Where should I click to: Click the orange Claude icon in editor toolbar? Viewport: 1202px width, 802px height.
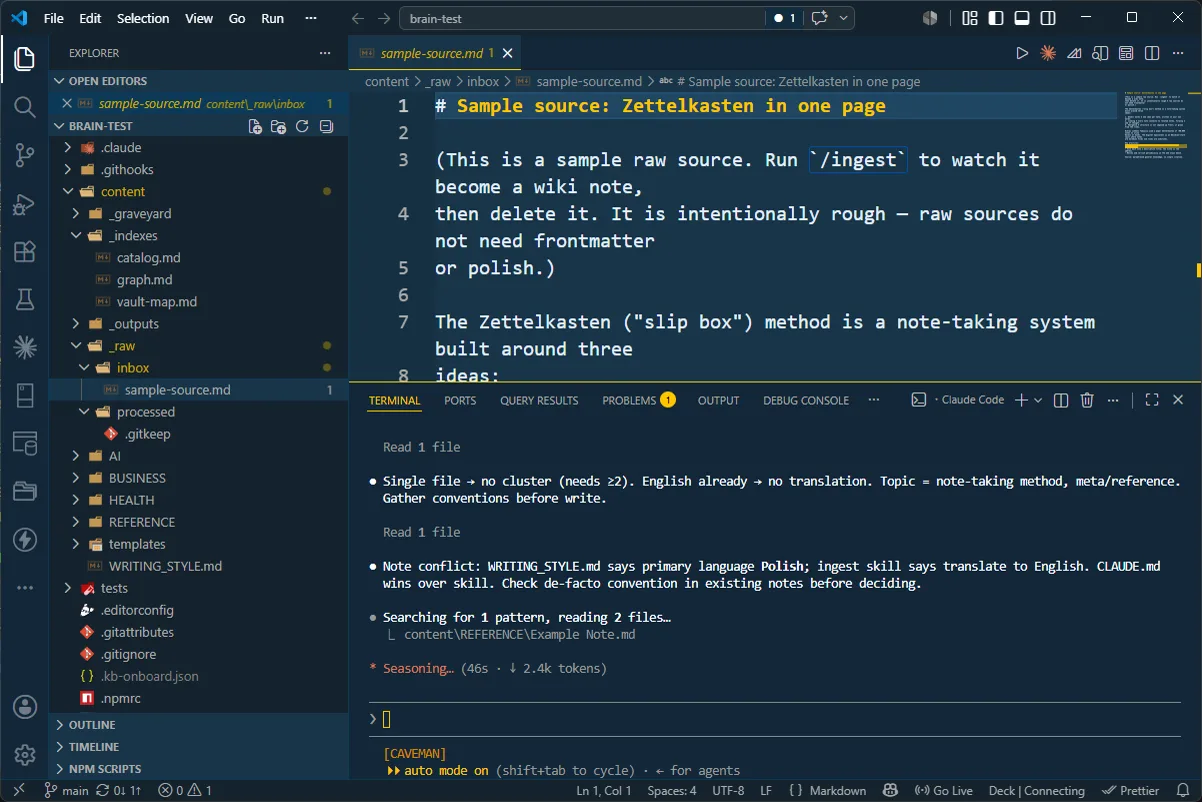[x=1048, y=53]
